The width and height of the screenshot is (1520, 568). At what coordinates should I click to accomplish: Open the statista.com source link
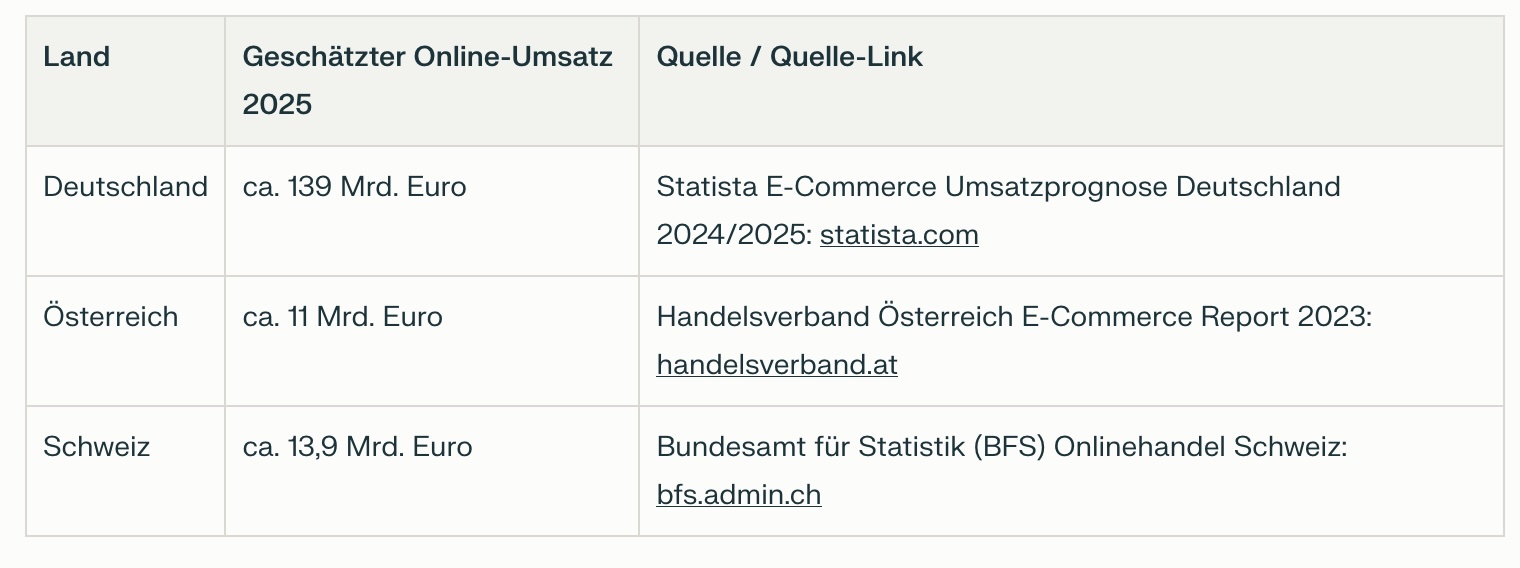899,235
